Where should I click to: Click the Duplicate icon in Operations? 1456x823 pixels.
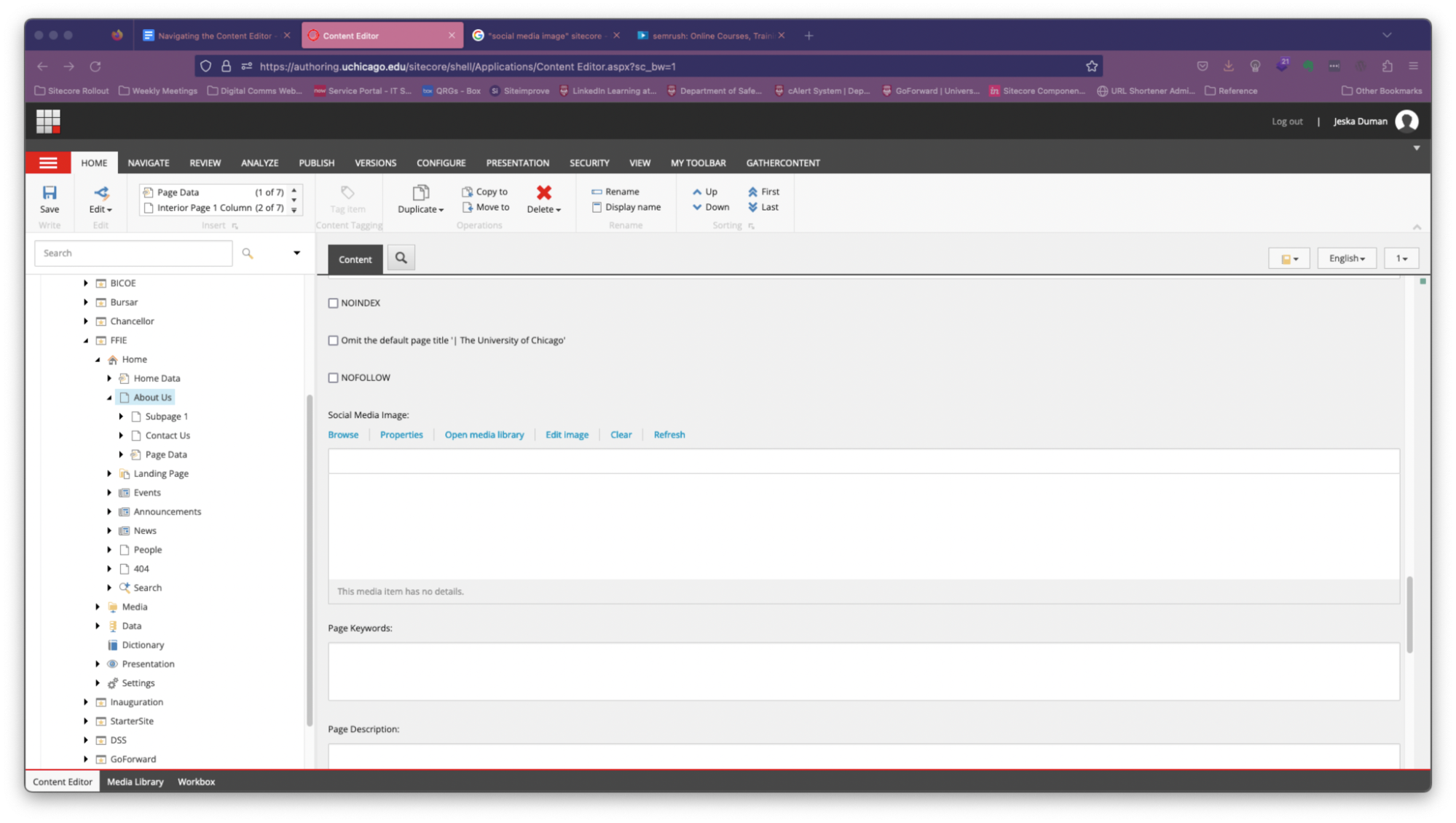pos(420,193)
